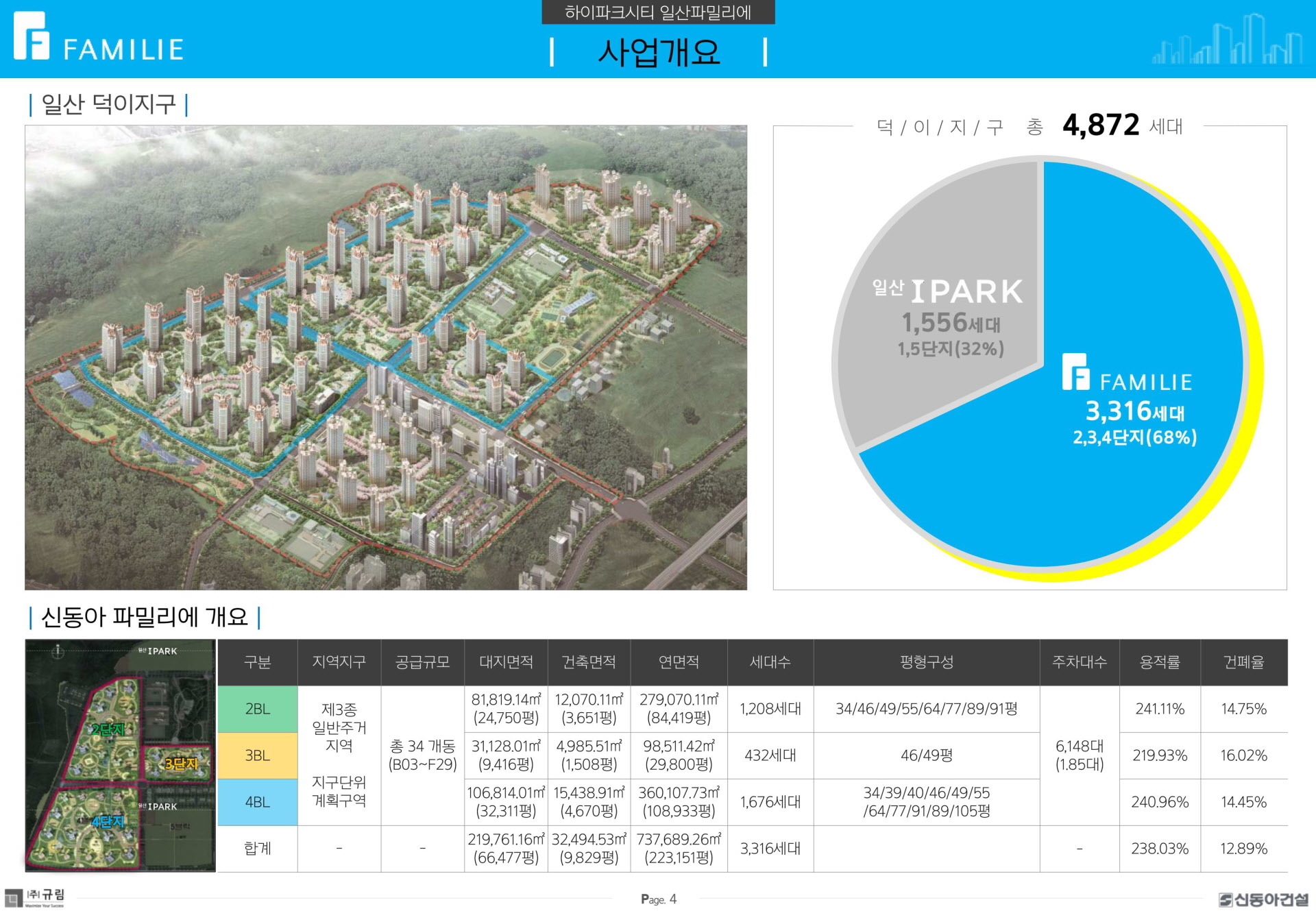Click the 2단지 label on the site map
This screenshot has height=911, width=1316.
108,729
